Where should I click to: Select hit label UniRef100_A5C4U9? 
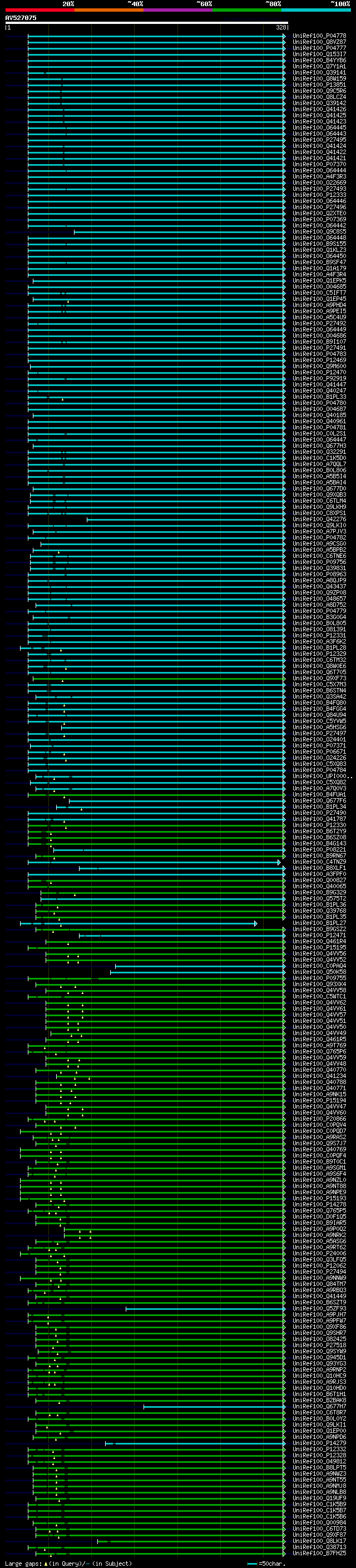click(x=319, y=317)
